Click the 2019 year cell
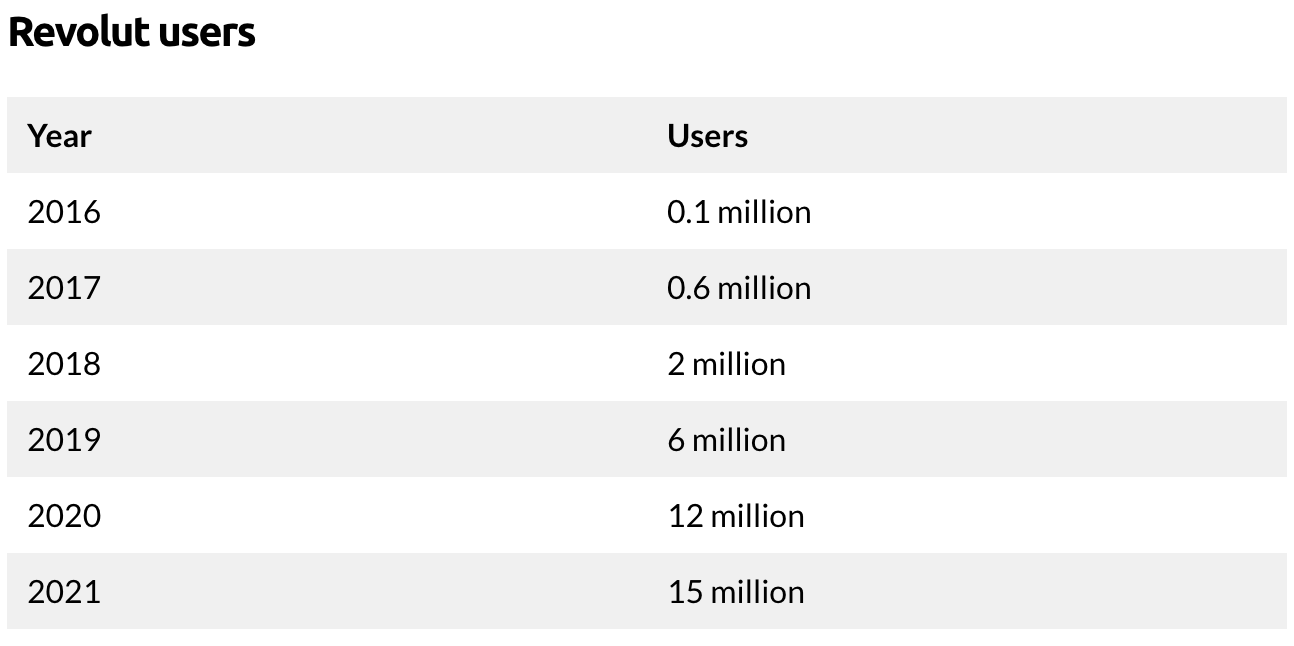This screenshot has height=646, width=1294. [x=64, y=440]
